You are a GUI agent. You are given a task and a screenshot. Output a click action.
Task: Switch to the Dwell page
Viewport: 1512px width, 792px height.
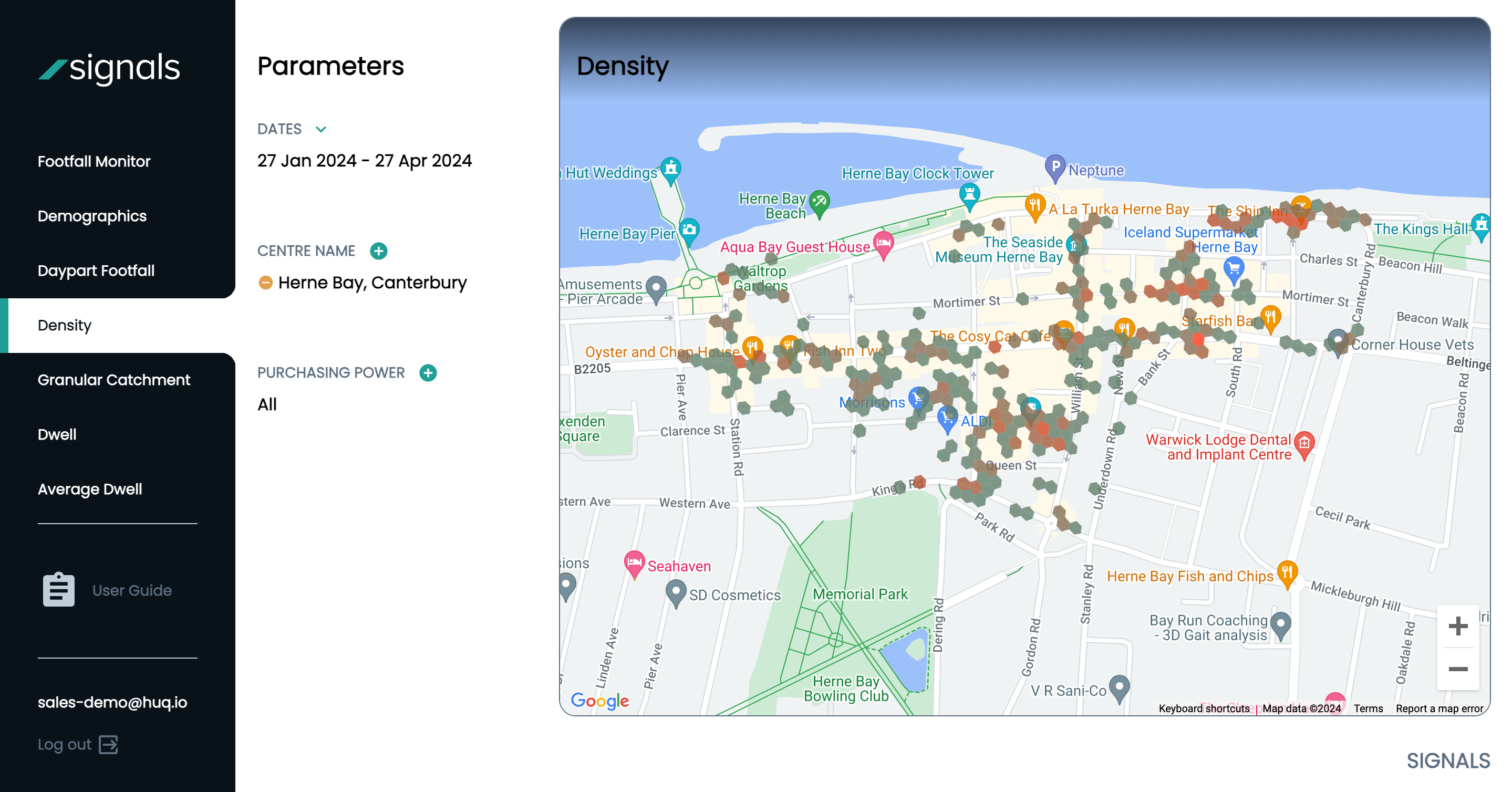tap(57, 434)
